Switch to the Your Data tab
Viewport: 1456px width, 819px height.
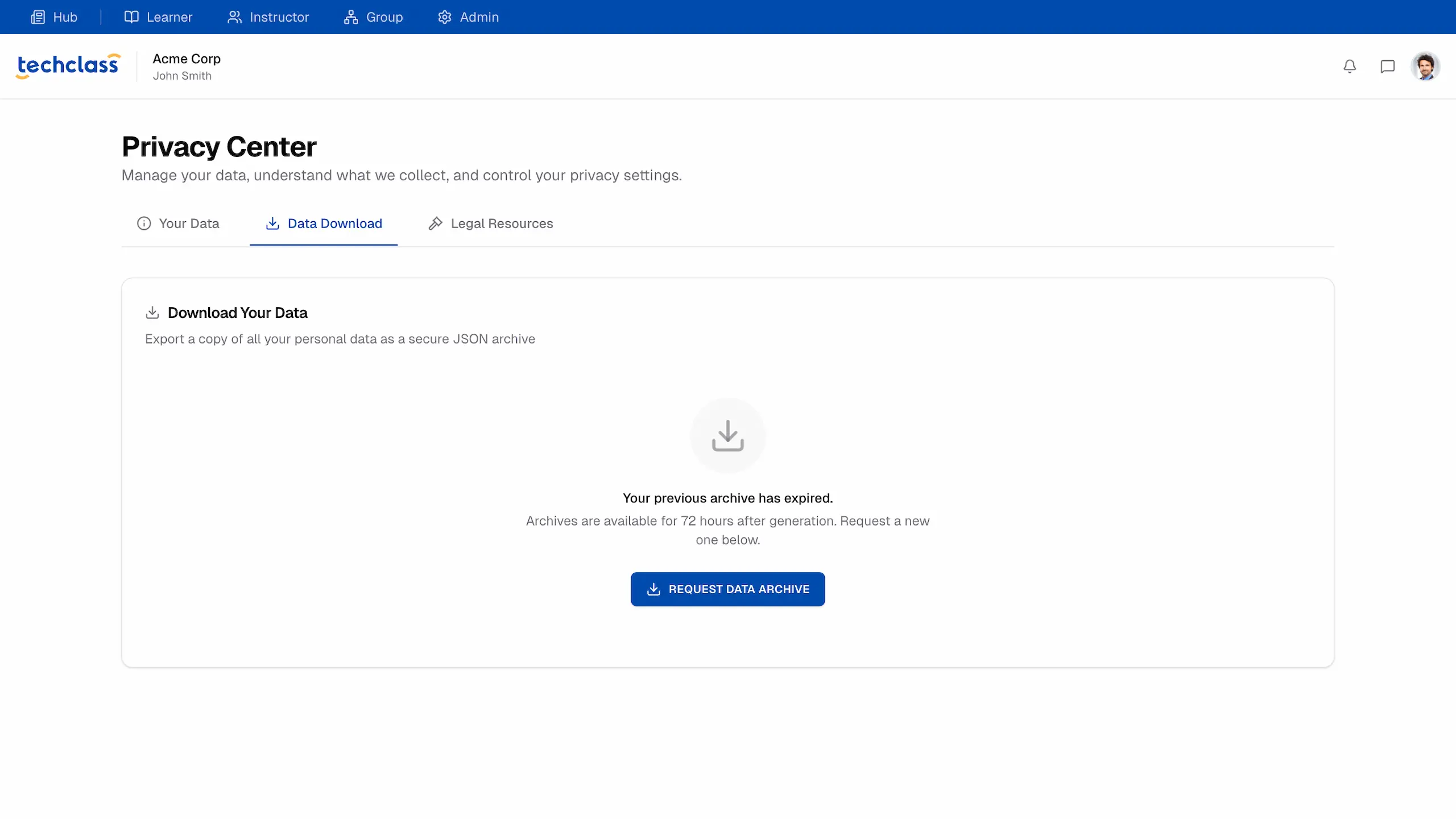click(178, 224)
